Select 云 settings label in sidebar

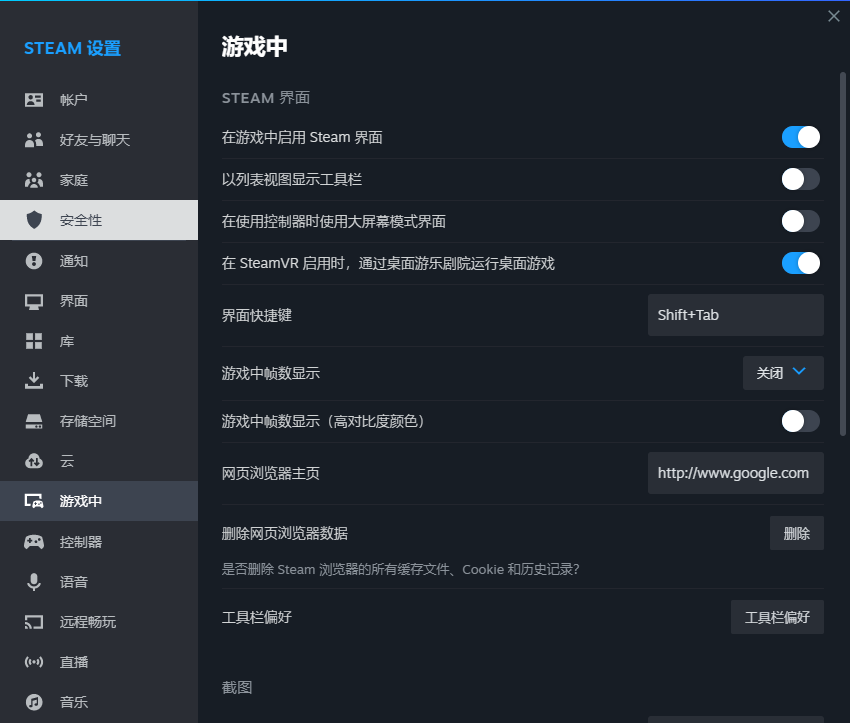point(67,461)
